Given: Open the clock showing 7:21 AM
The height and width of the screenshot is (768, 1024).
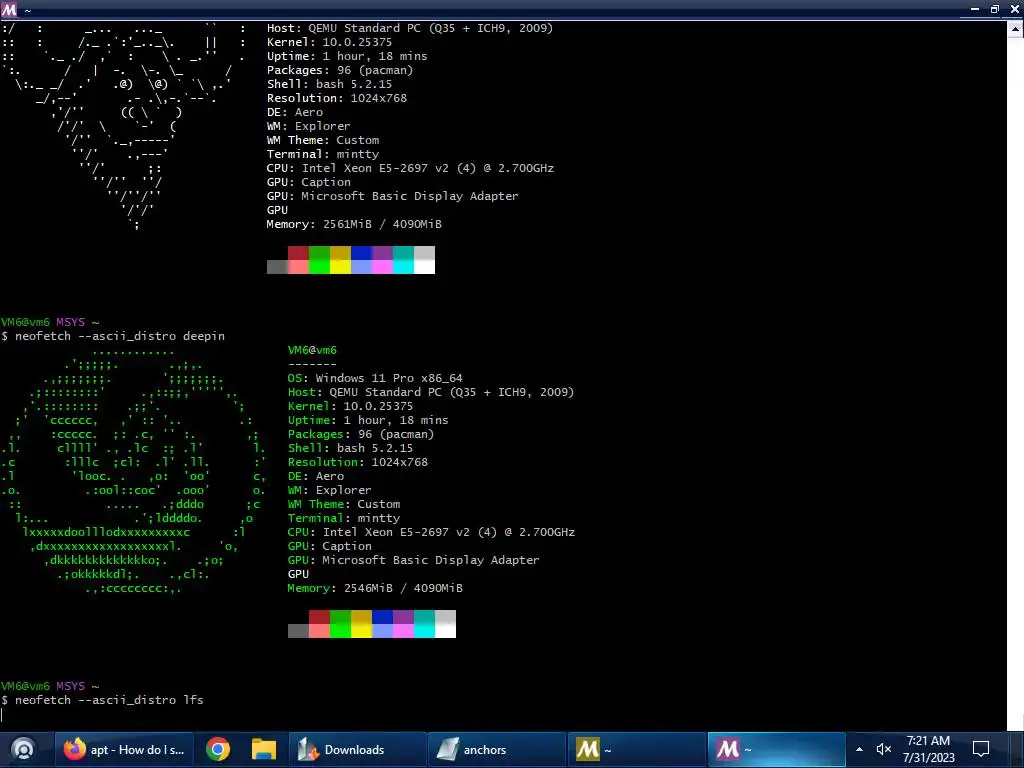Looking at the screenshot, I should pos(929,749).
